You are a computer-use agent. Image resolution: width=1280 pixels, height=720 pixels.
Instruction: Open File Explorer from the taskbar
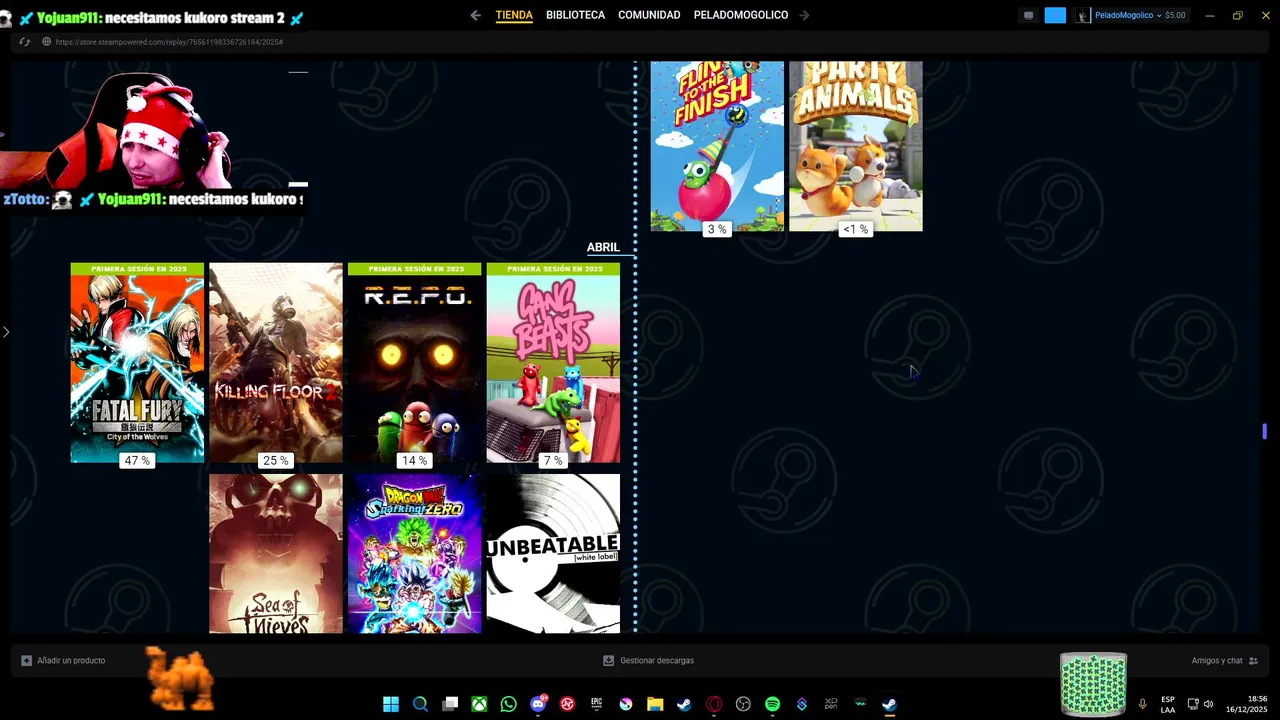[x=655, y=704]
